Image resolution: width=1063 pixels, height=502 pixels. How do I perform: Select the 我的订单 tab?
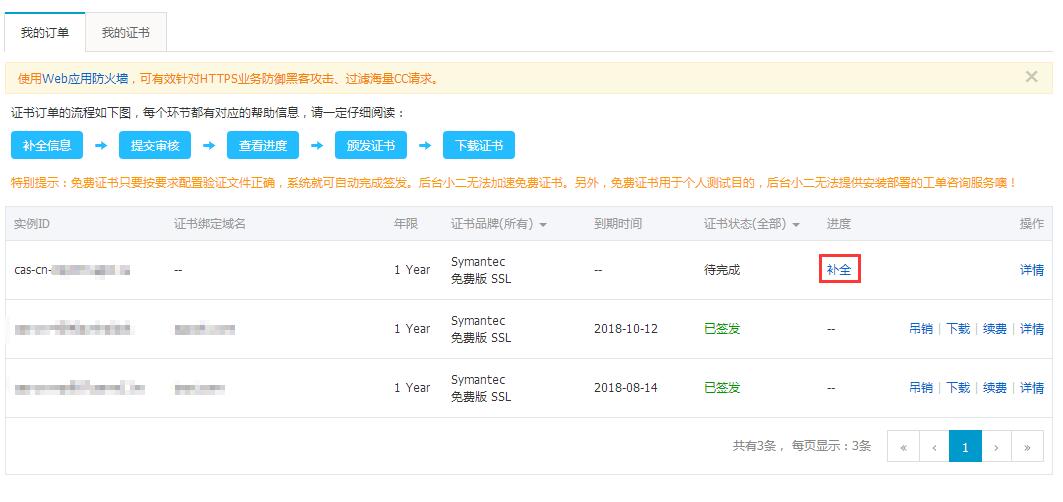point(45,33)
